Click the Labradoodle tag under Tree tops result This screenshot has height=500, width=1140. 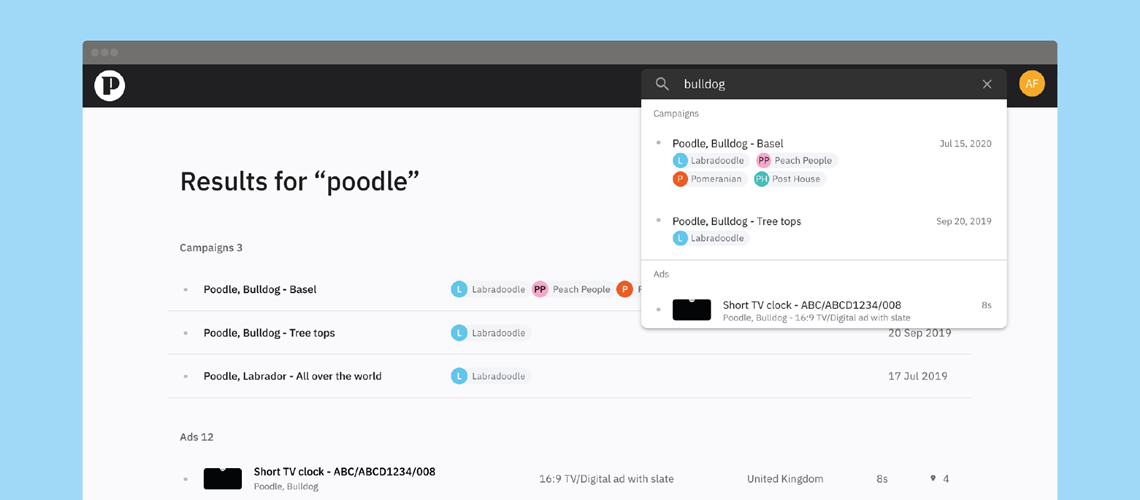(x=710, y=238)
